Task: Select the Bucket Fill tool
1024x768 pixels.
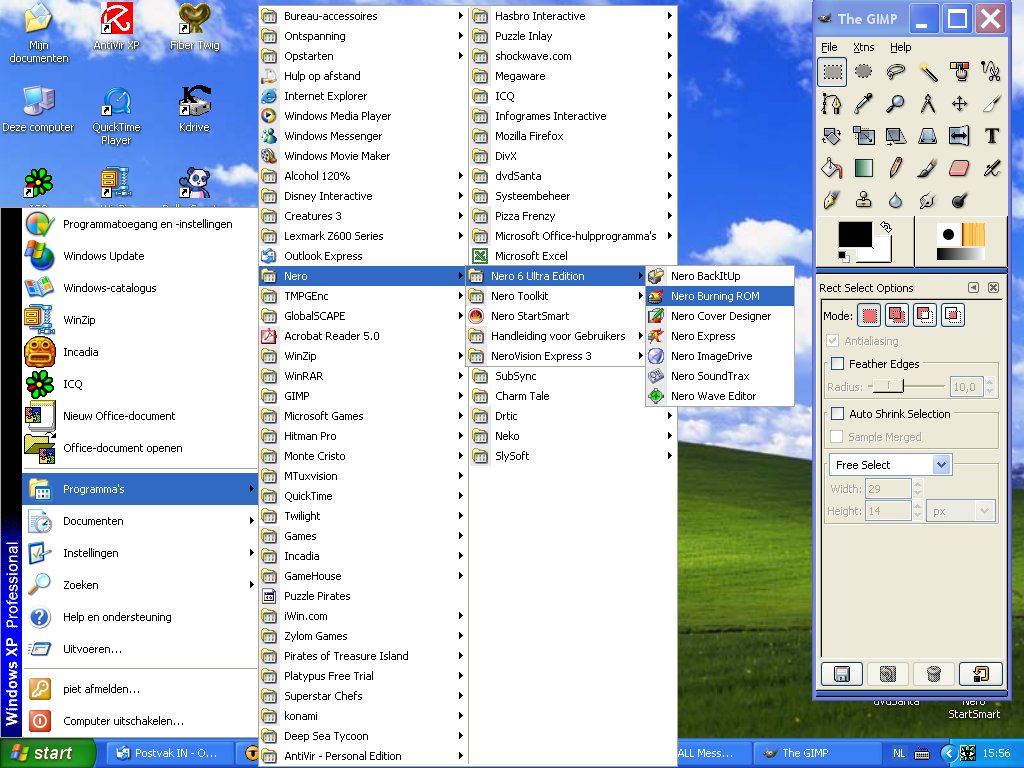Action: coord(832,168)
